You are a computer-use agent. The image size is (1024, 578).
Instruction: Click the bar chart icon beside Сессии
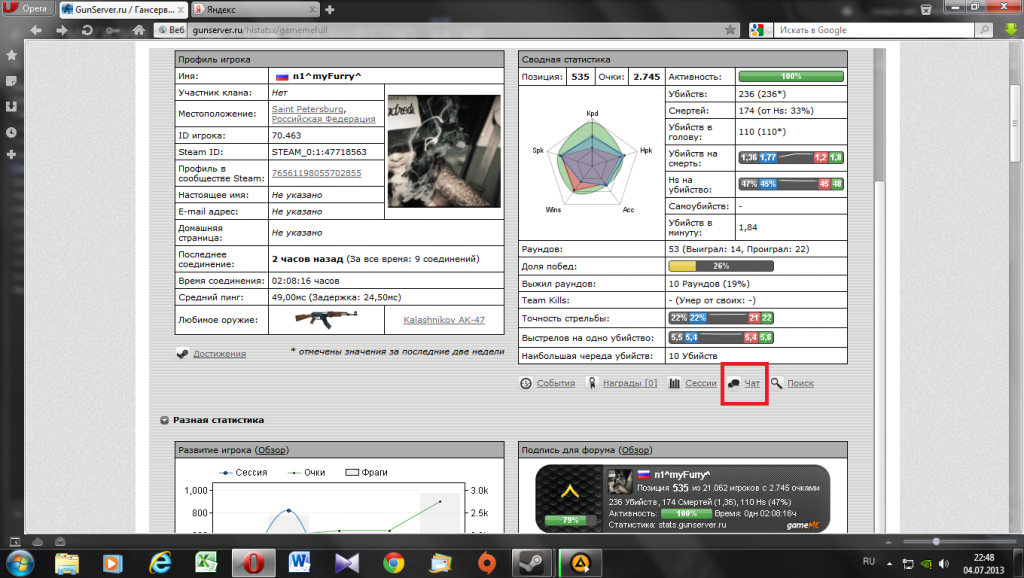pyautogui.click(x=674, y=383)
